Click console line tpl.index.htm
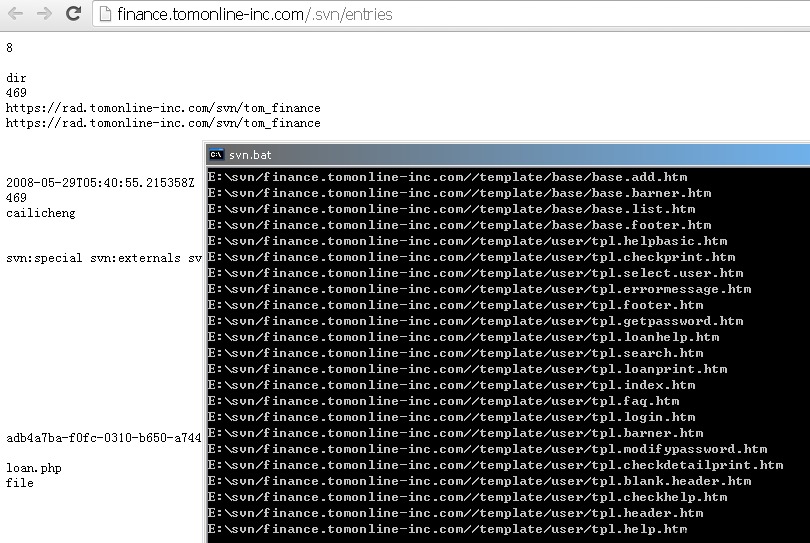This screenshot has height=543, width=810. coord(451,385)
